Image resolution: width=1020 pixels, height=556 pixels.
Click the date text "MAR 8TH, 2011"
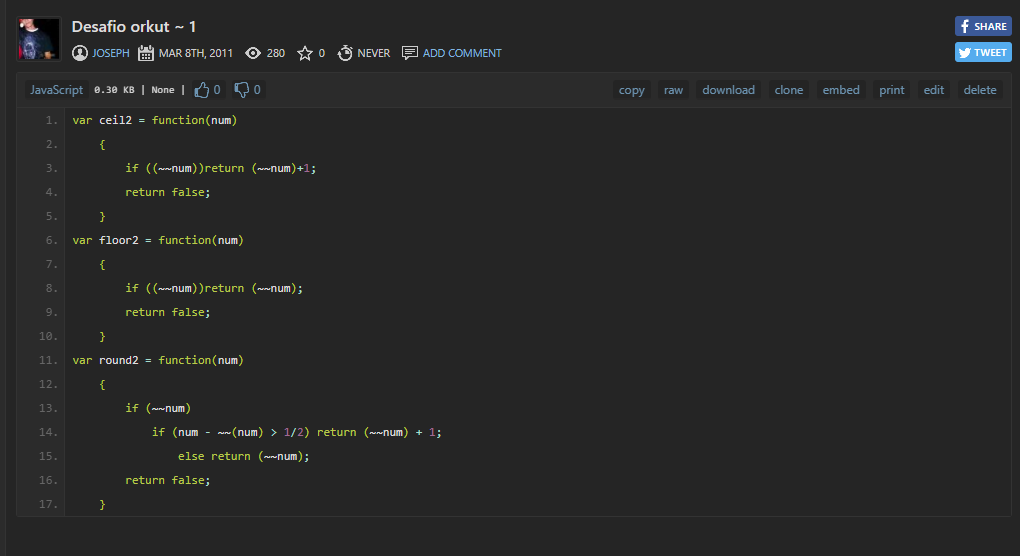pyautogui.click(x=196, y=53)
